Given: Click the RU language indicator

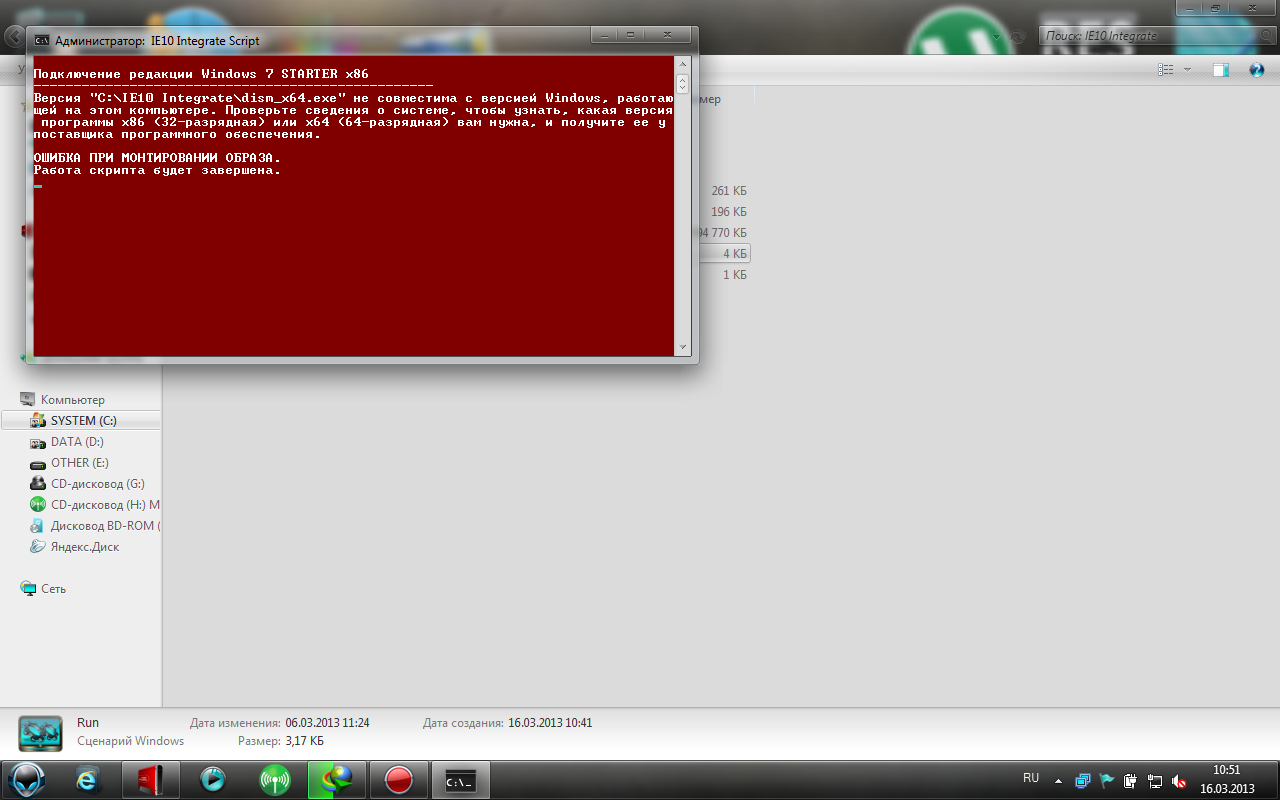Looking at the screenshot, I should point(1031,778).
